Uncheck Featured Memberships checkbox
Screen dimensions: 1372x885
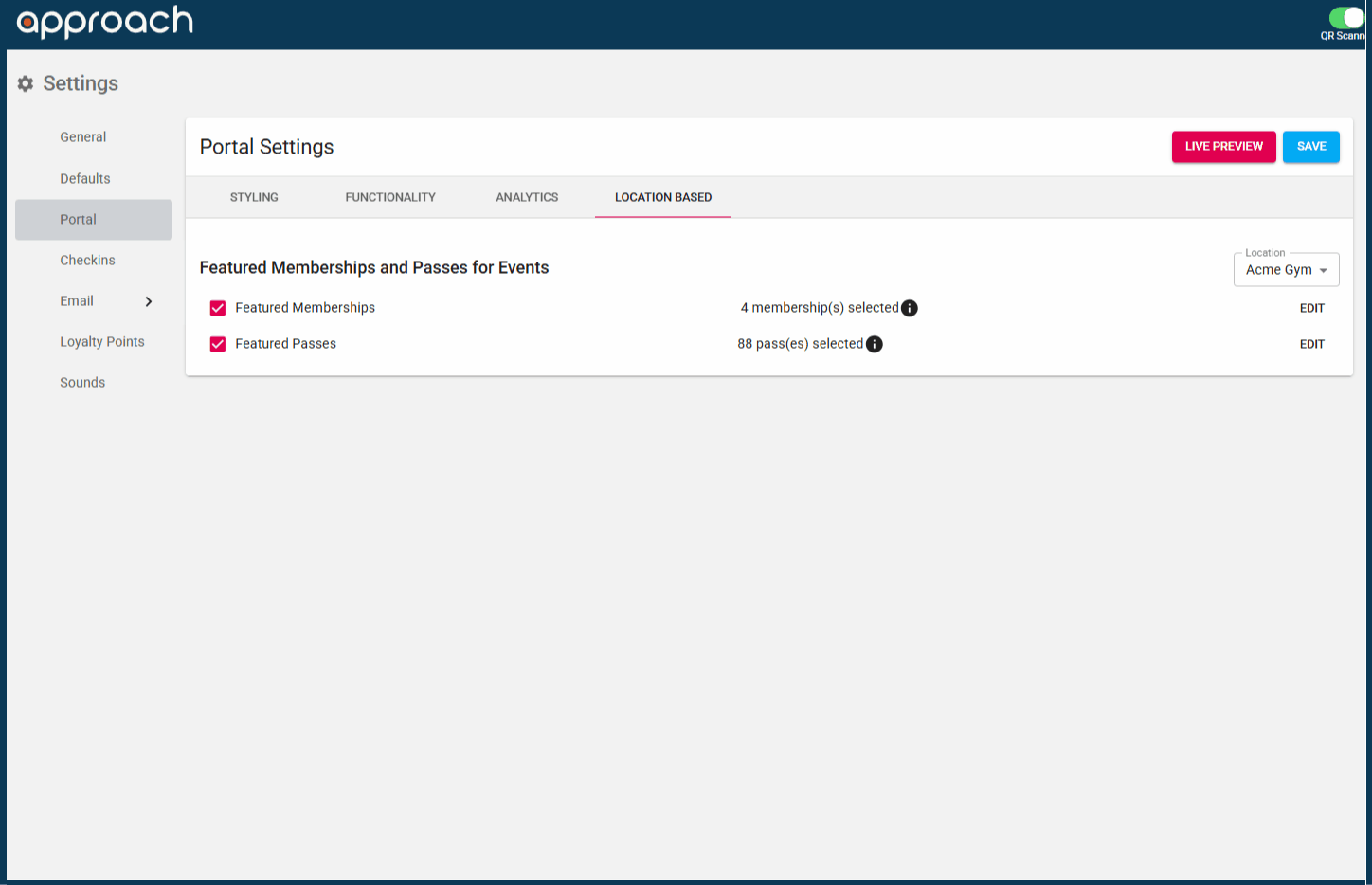pyautogui.click(x=218, y=308)
